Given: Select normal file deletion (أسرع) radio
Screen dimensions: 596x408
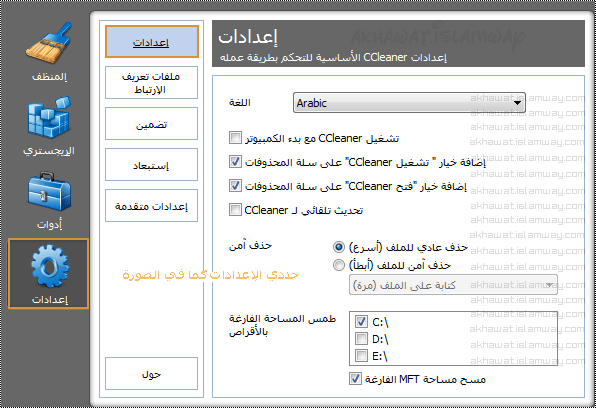Looking at the screenshot, I should [x=339, y=247].
